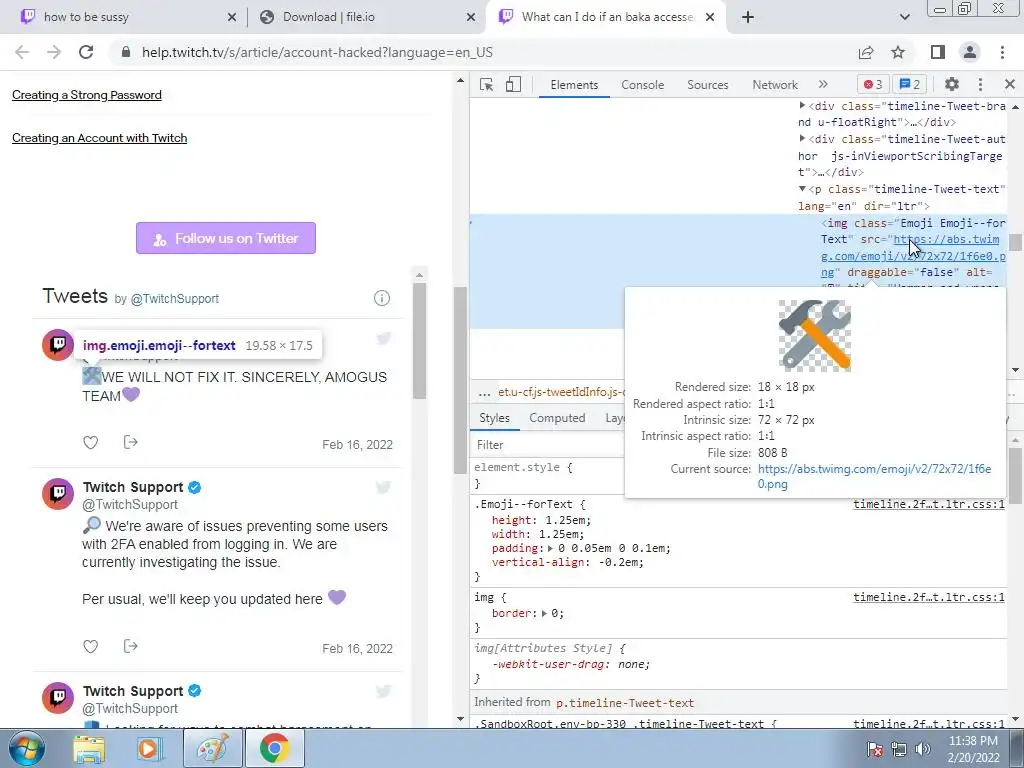1024x768 pixels.
Task: Show more DevTools tabs chevron
Action: [x=823, y=84]
